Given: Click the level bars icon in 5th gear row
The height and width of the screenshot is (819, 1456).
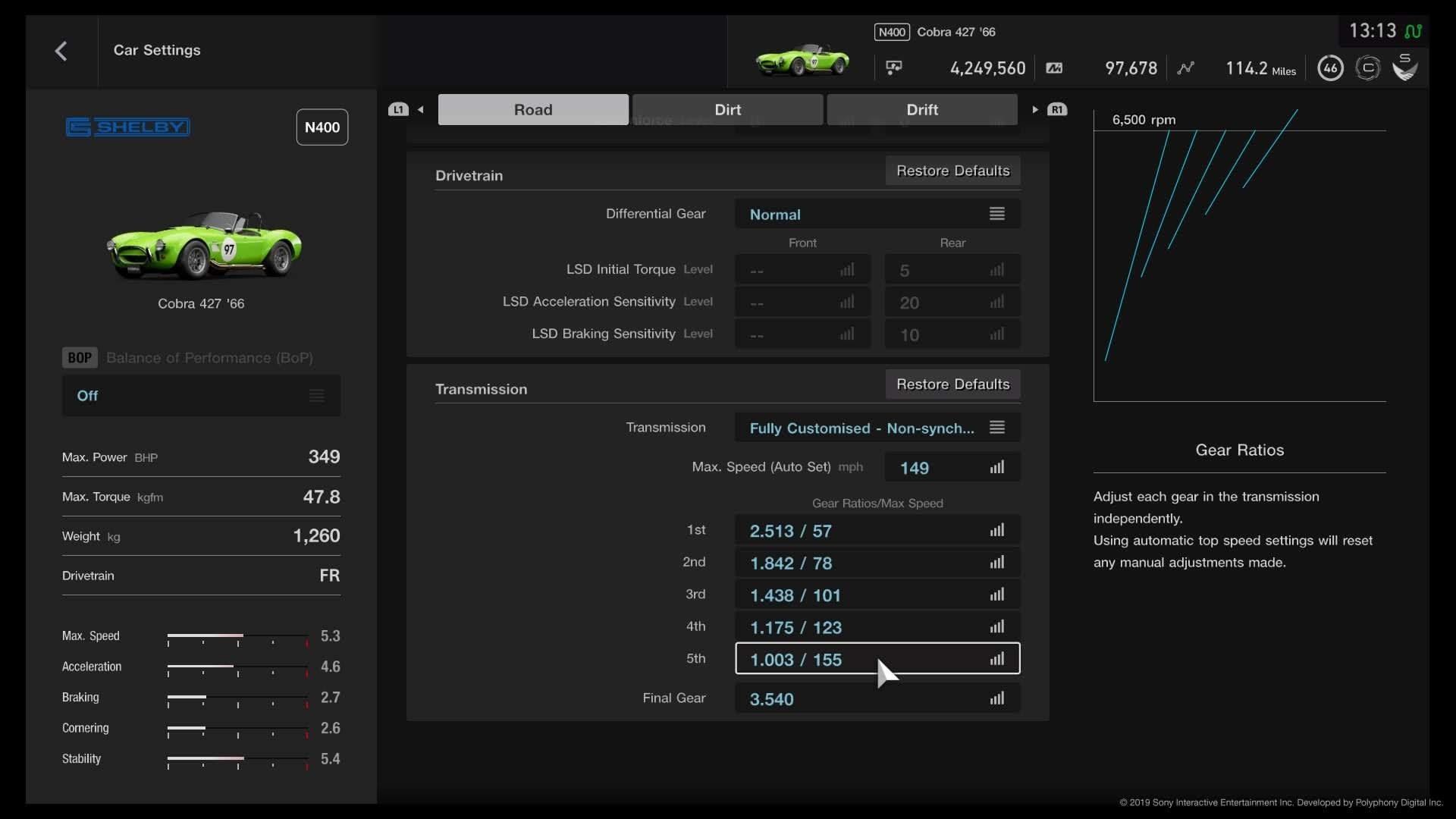Looking at the screenshot, I should 997,659.
